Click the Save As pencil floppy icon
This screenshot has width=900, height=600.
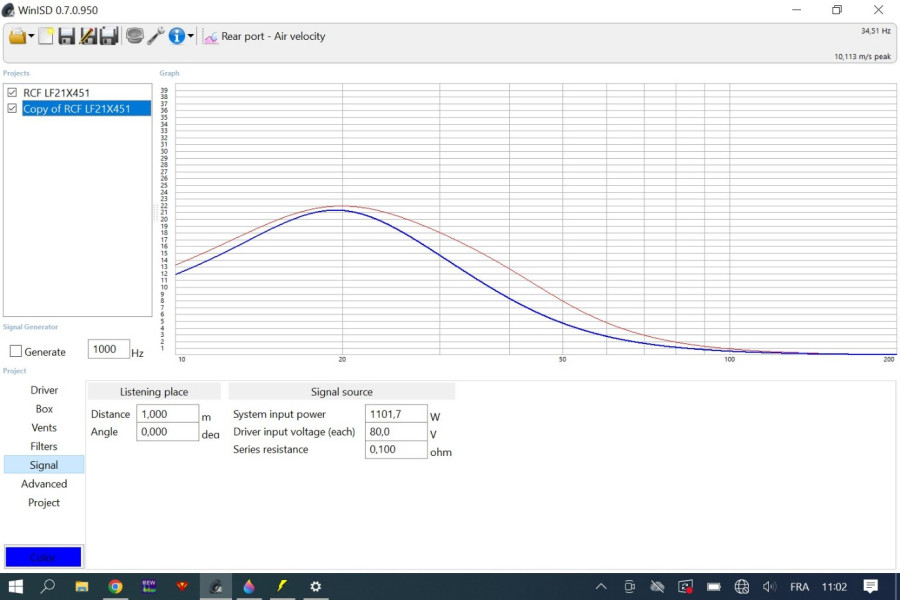tap(87, 36)
